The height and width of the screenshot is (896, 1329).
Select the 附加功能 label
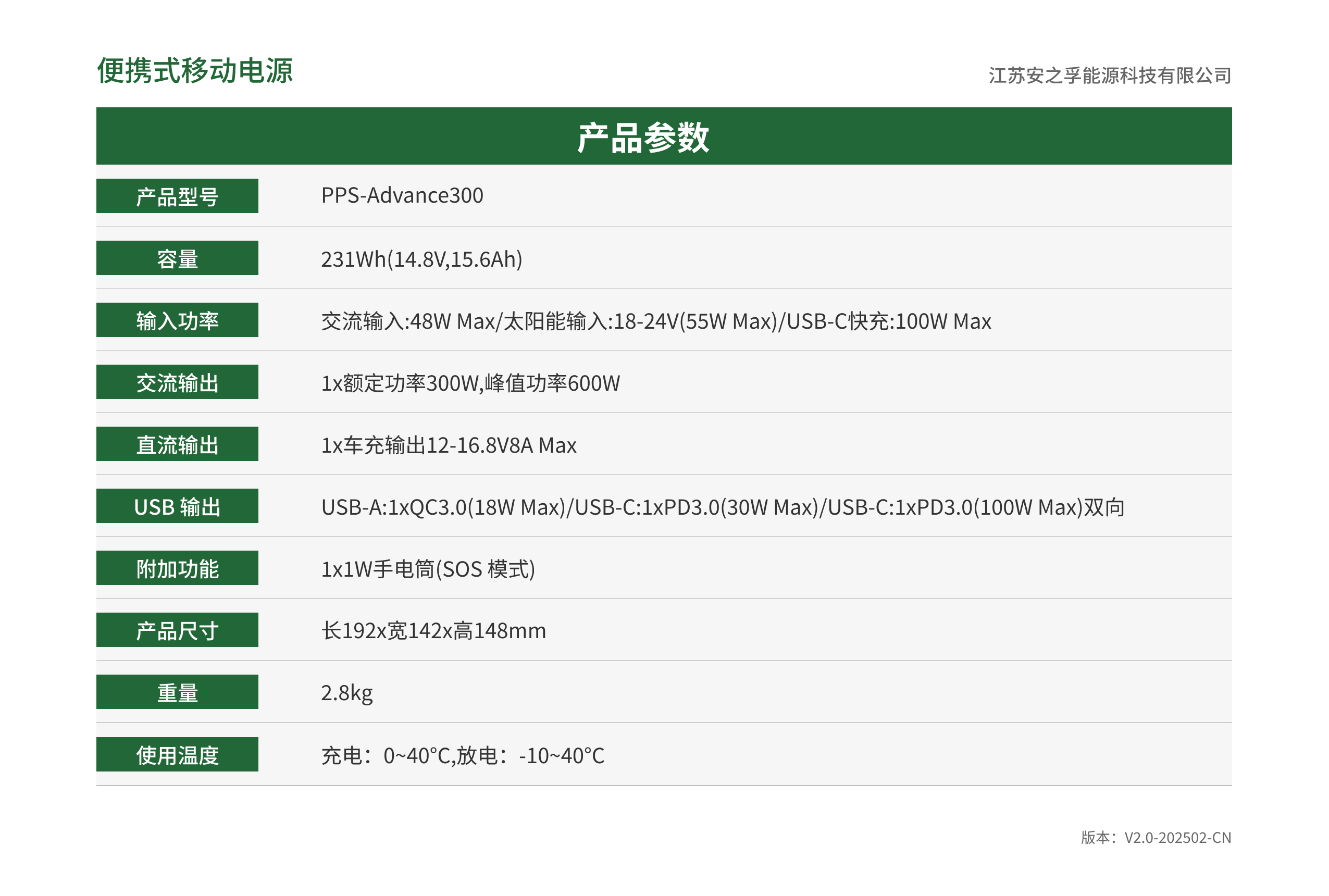177,568
